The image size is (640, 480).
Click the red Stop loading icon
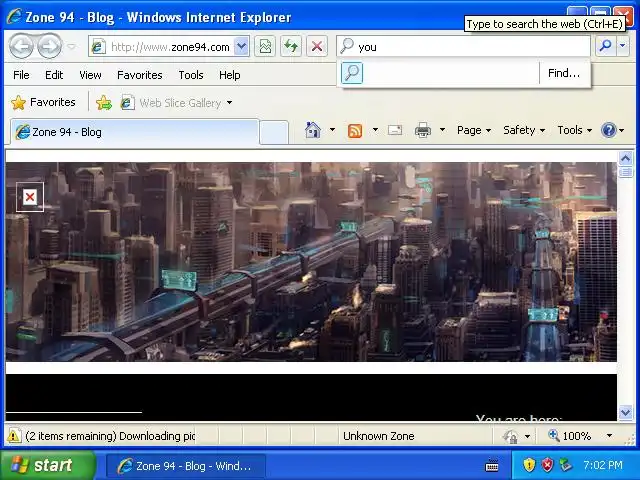click(x=317, y=47)
